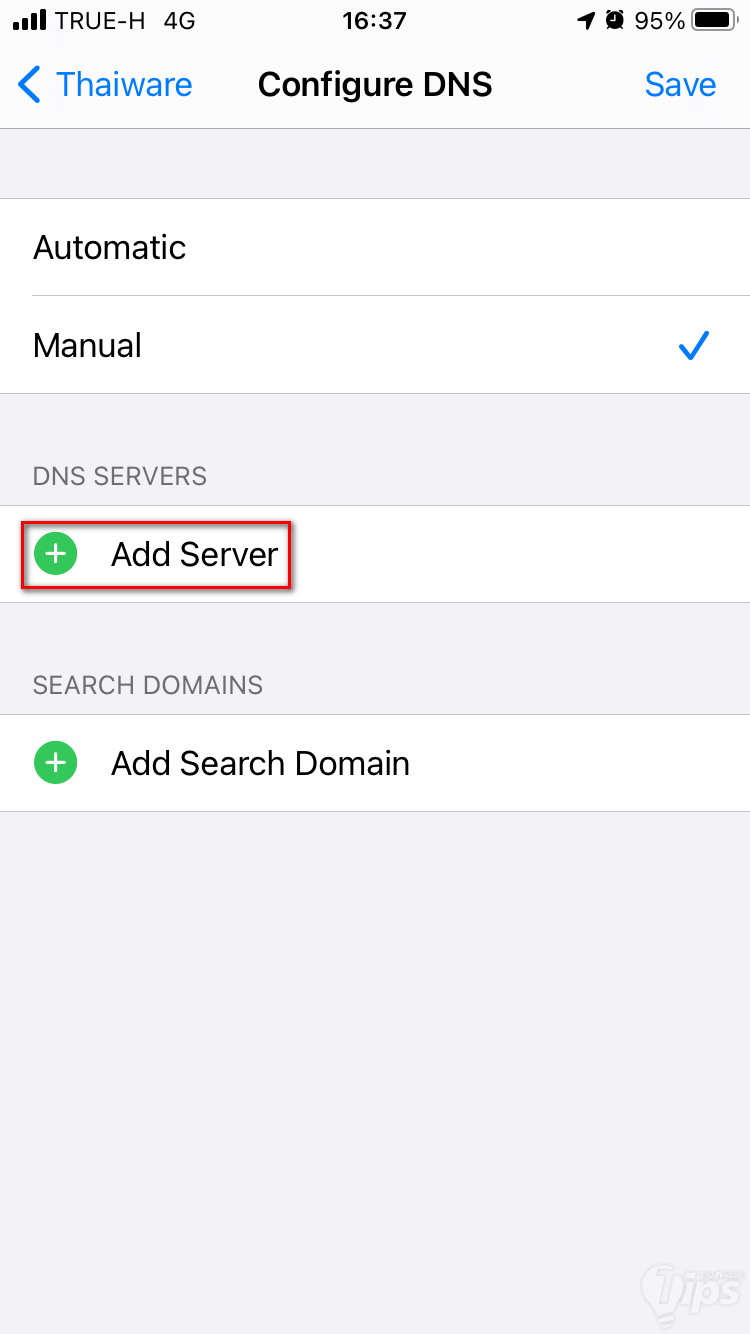Screen dimensions: 750x1334
Task: Tap the location arrow status icon
Action: pos(586,20)
